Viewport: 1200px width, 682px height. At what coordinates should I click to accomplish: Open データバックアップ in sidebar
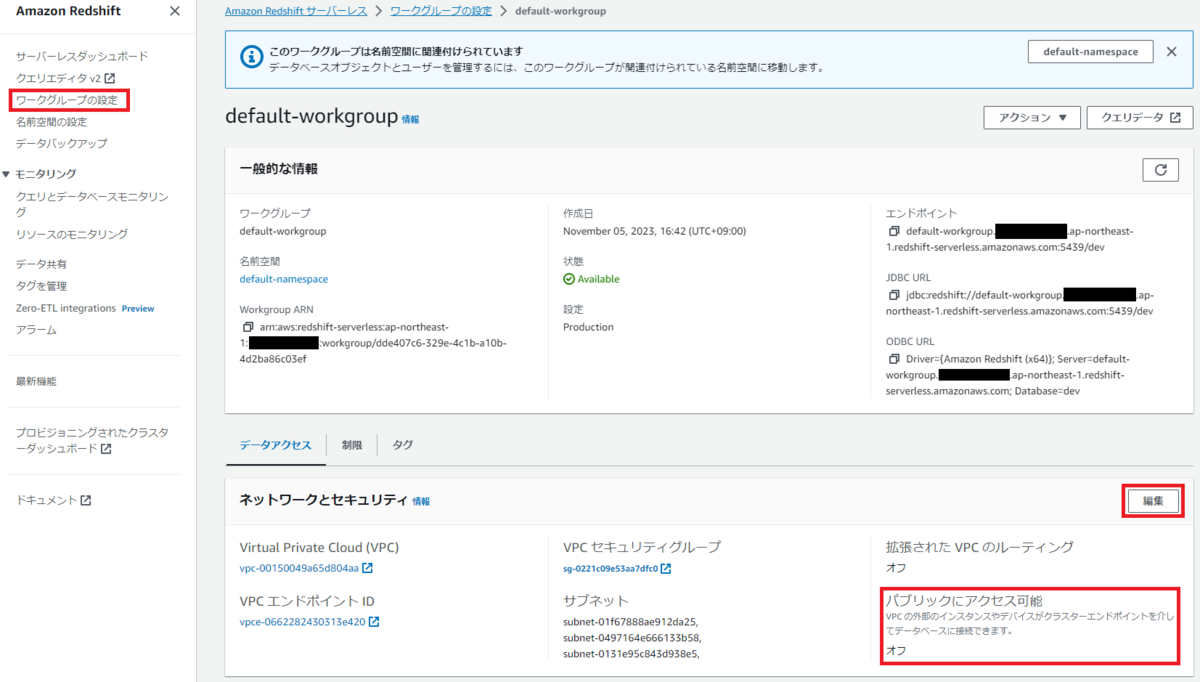[62, 144]
